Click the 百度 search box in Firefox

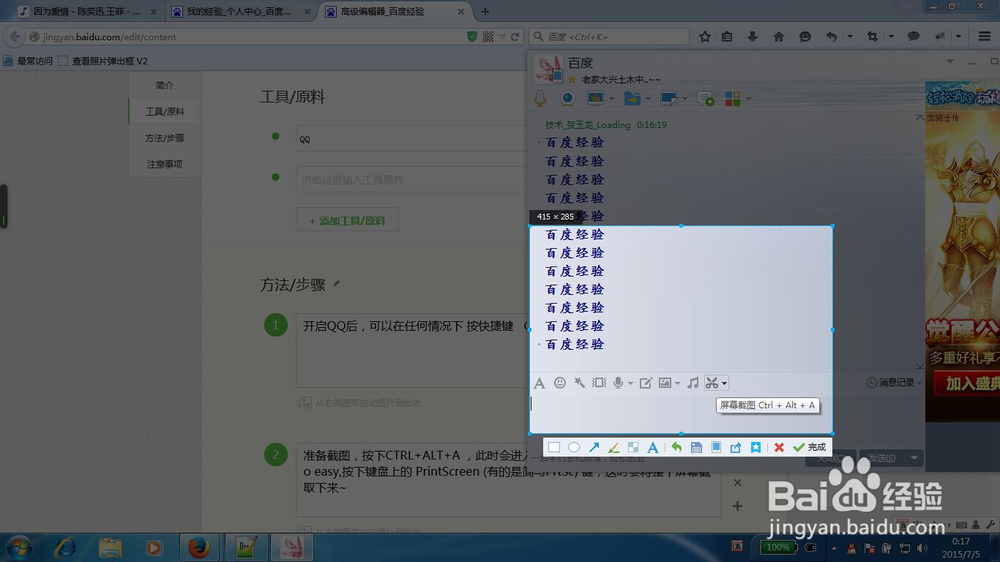tap(609, 37)
